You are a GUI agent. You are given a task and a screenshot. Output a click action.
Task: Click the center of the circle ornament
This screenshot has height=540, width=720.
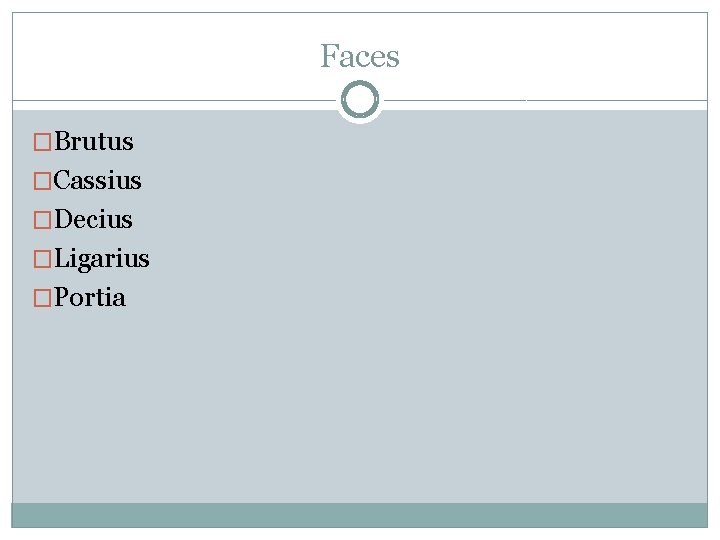pos(360,101)
